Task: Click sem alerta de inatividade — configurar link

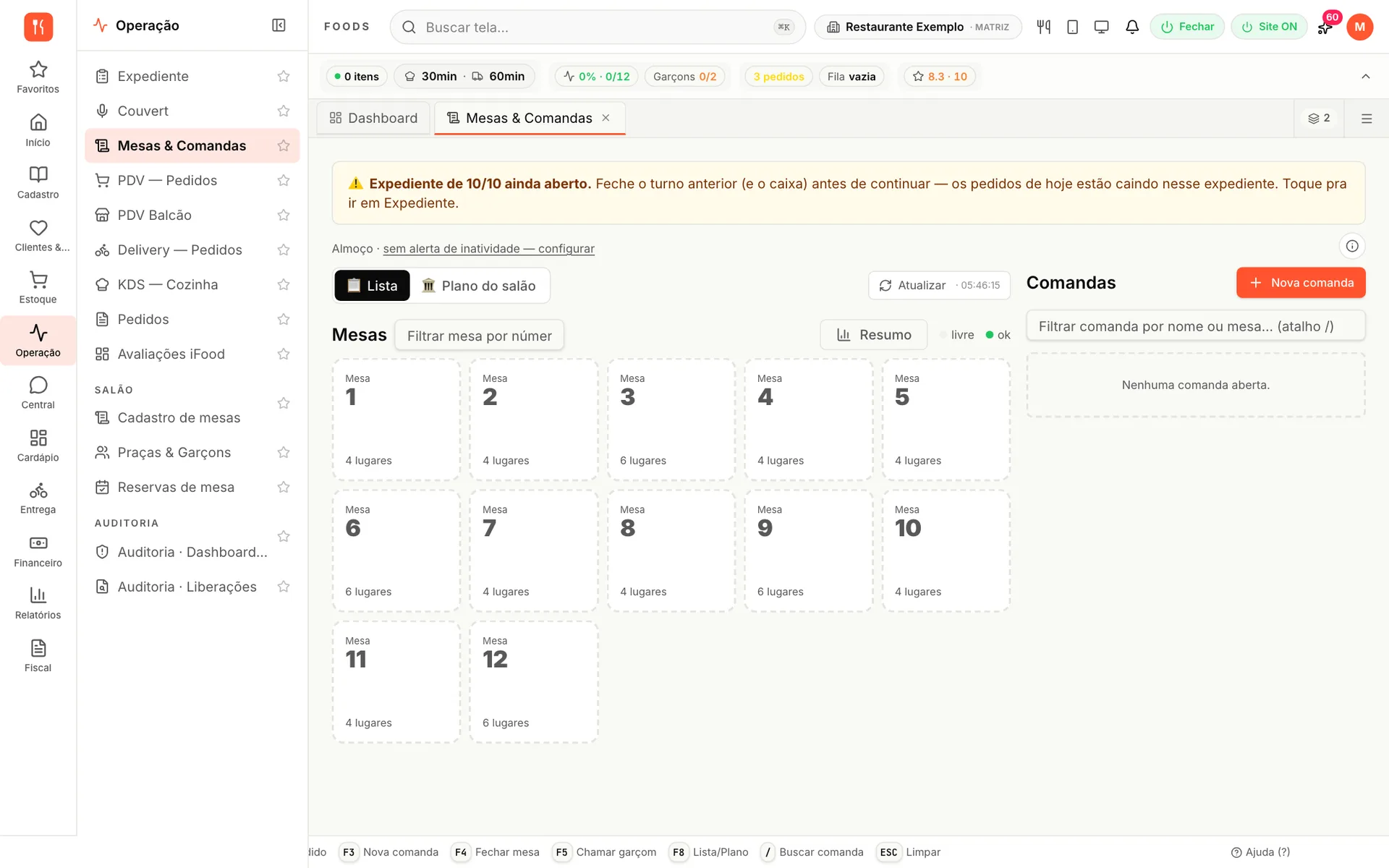Action: (488, 249)
